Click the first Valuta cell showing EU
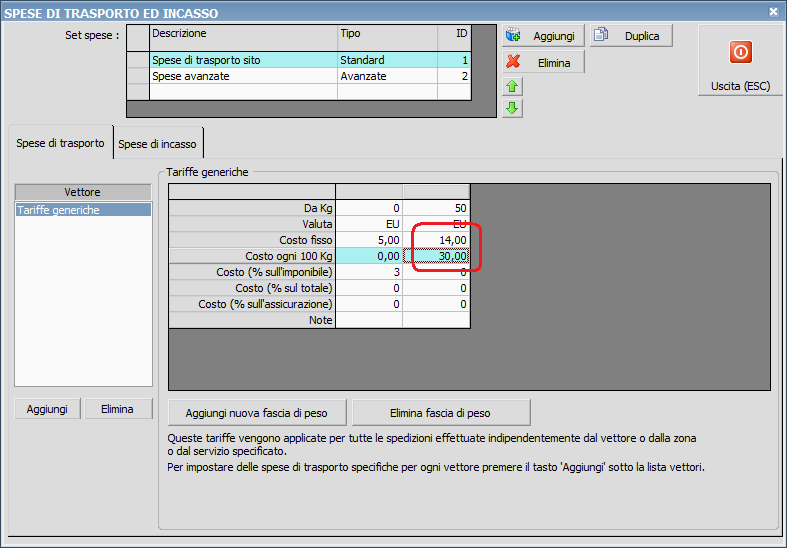The height and width of the screenshot is (548, 787). tap(369, 224)
